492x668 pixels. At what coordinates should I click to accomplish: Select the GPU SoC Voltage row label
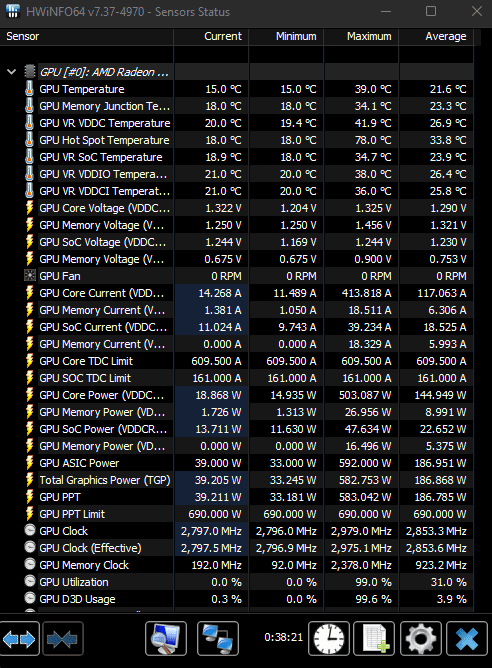103,242
